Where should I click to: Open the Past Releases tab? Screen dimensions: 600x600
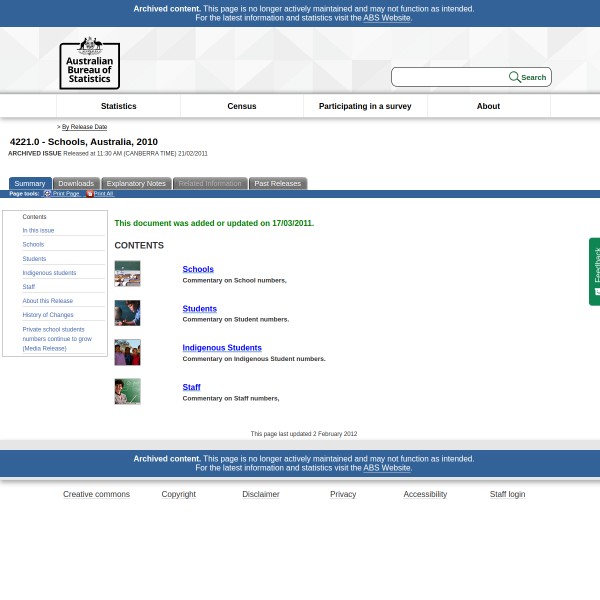[x=277, y=184]
